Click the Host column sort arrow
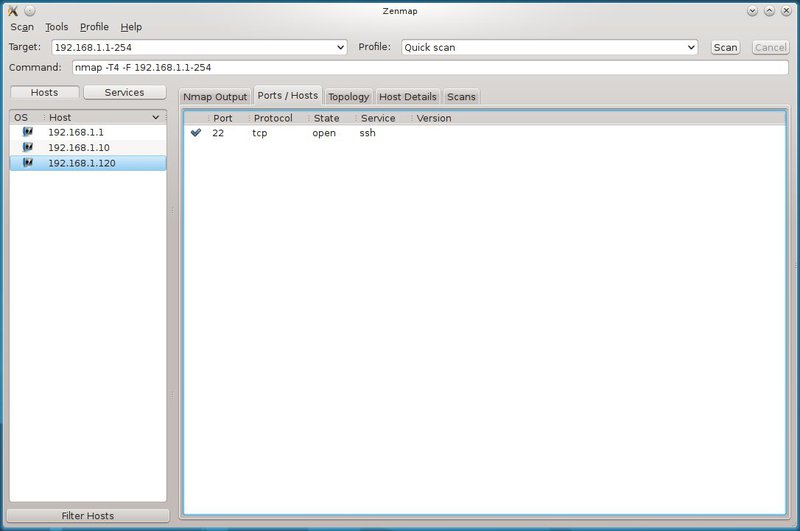Viewport: 800px width, 531px height. tap(155, 118)
